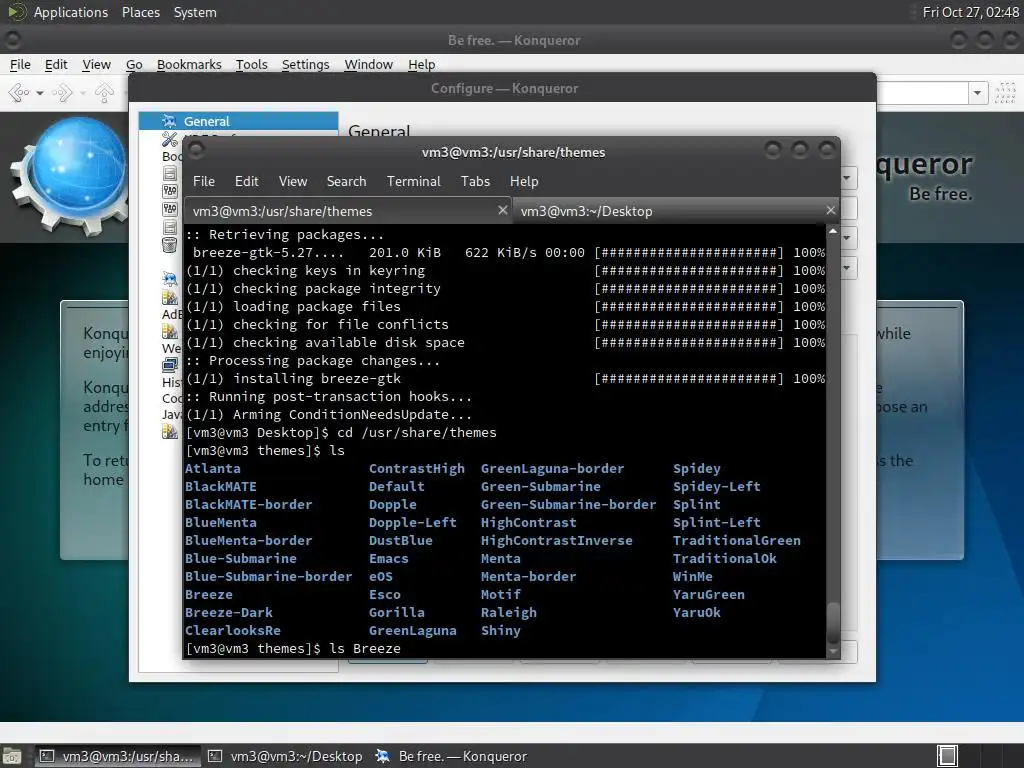Open Konqueror's Tools menu
Image resolution: width=1024 pixels, height=768 pixels.
coord(251,64)
